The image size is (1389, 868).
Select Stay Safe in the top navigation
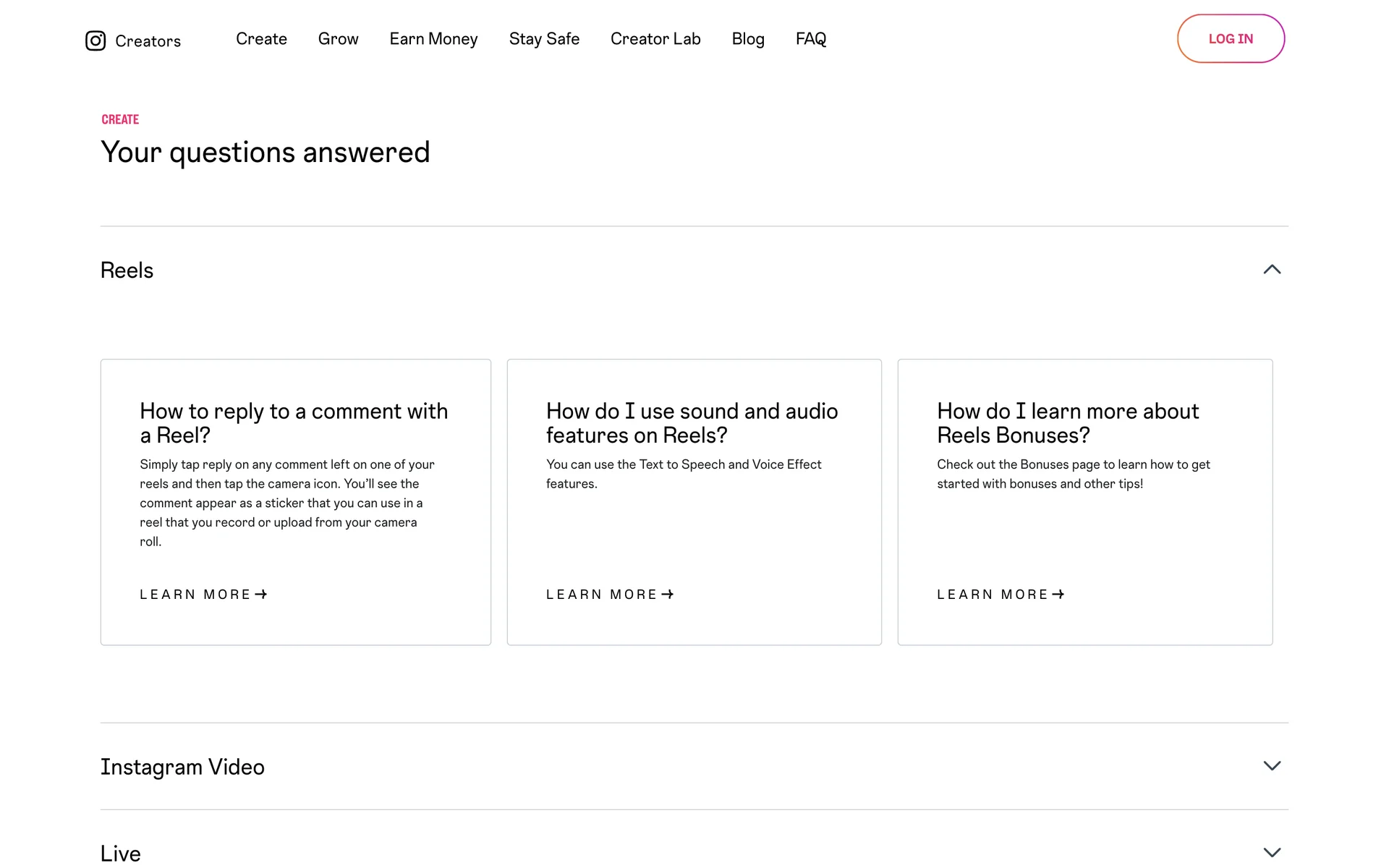544,39
